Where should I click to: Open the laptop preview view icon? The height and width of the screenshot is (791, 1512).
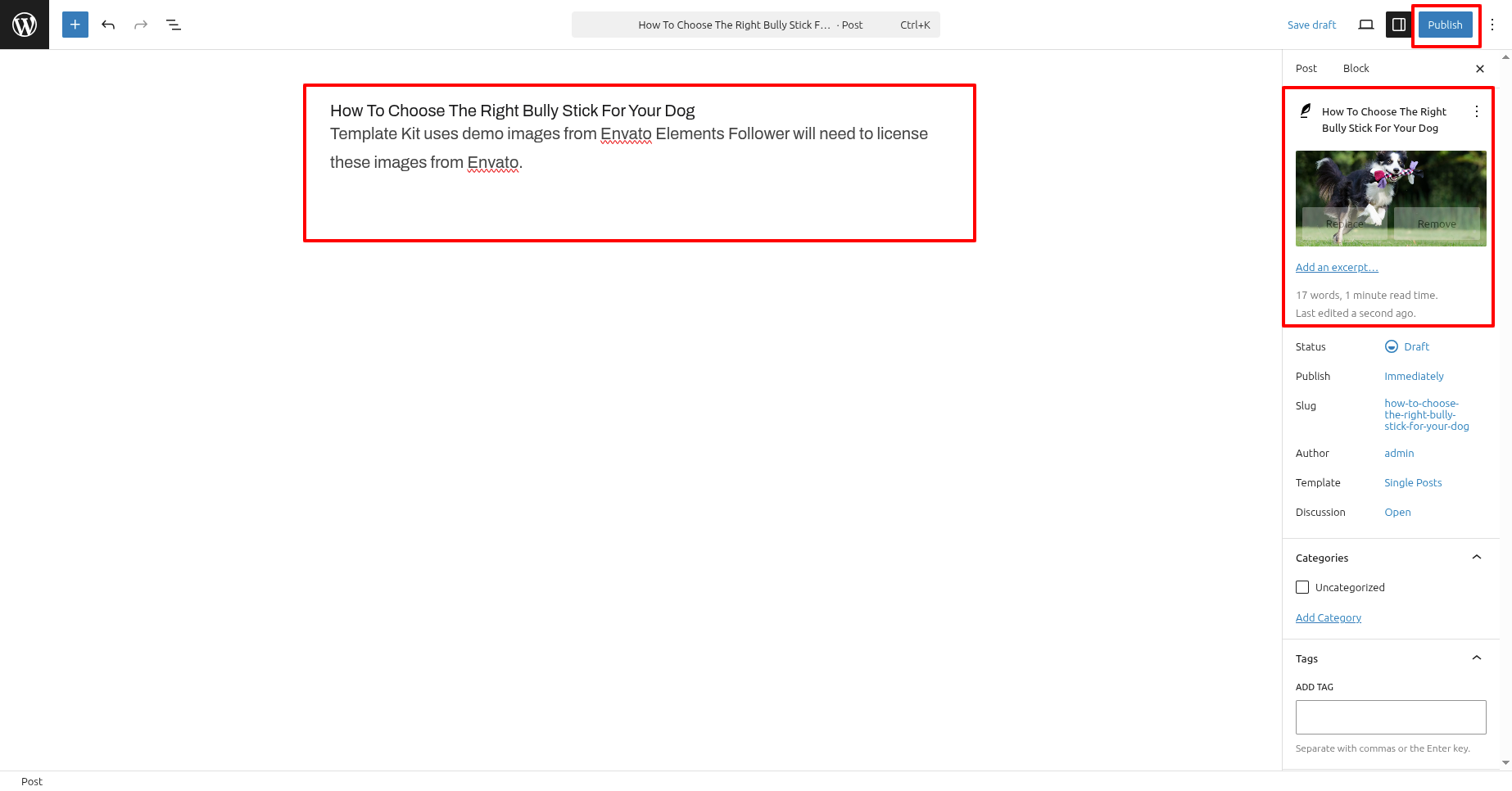[1365, 25]
